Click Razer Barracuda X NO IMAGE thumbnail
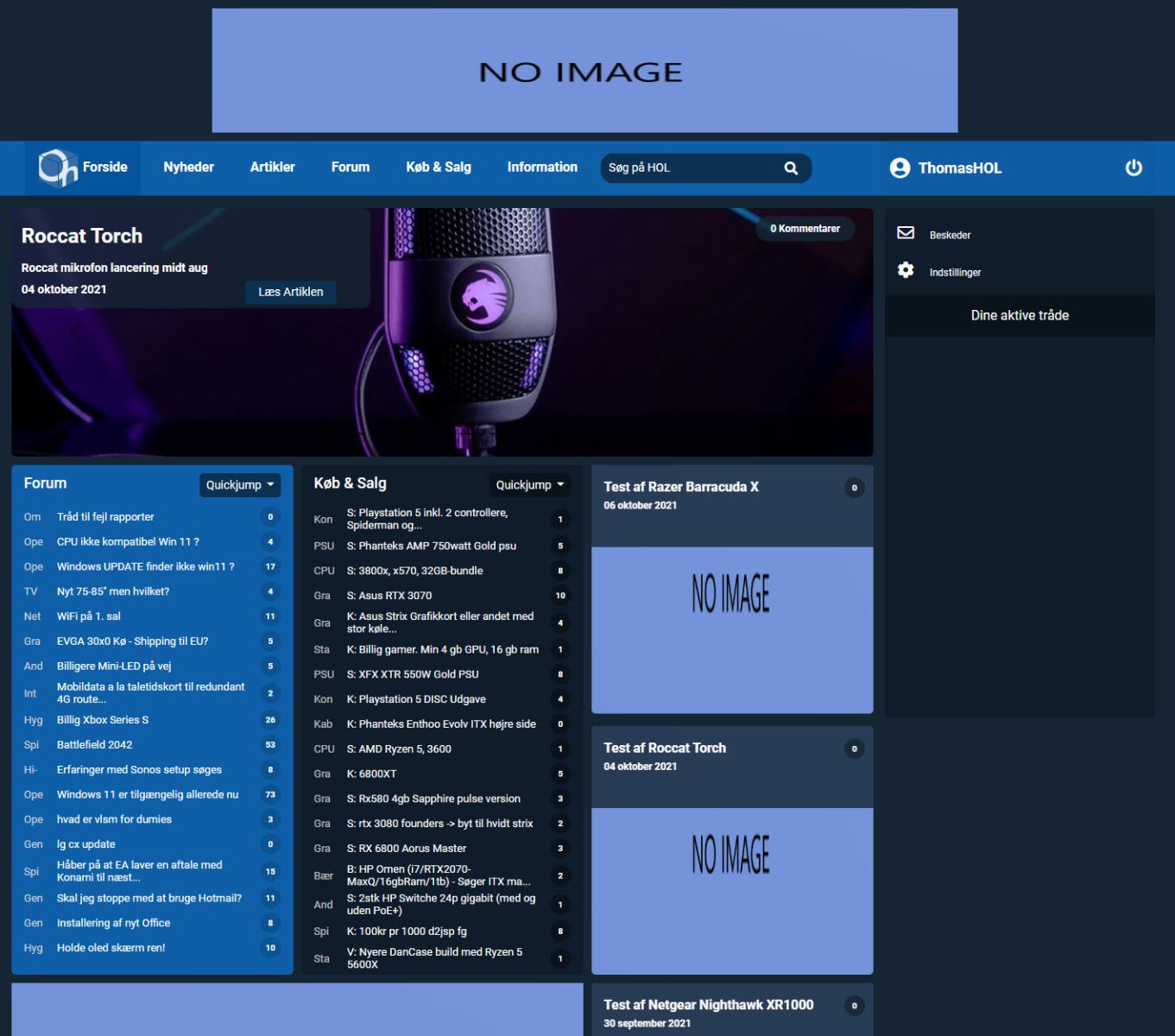This screenshot has width=1175, height=1036. click(x=732, y=630)
